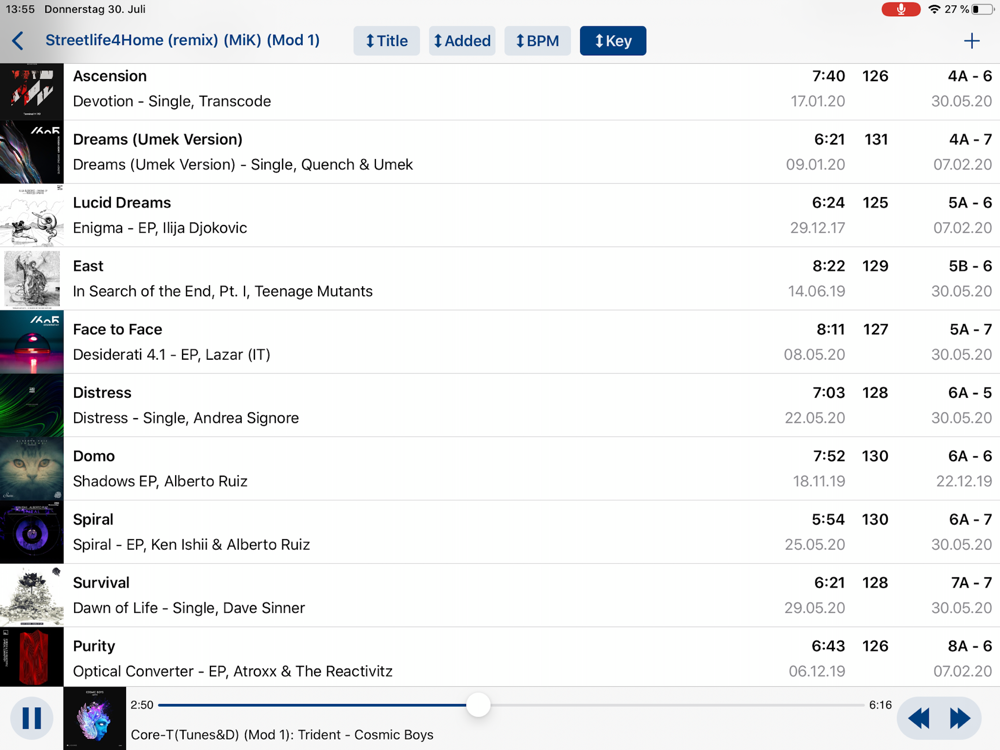Choose the Face to Face track
Viewport: 1000px width, 750px height.
coord(500,342)
